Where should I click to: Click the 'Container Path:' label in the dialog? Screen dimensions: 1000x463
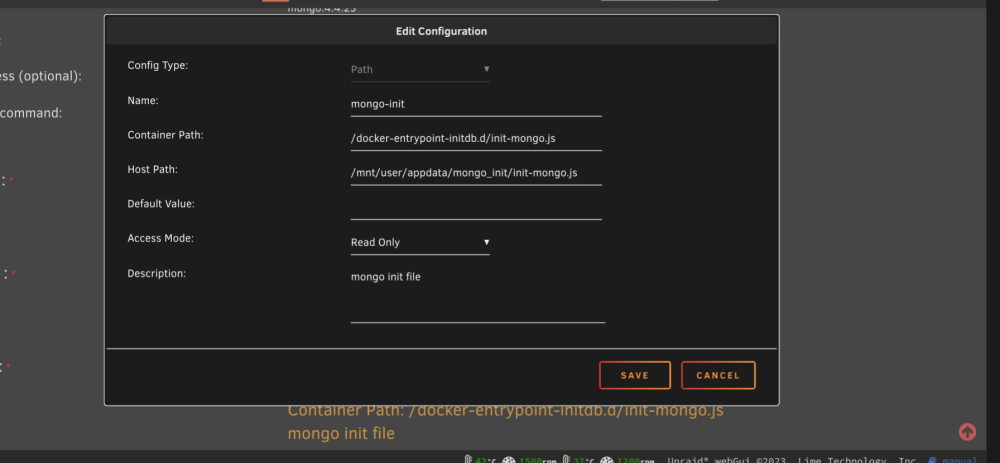[165, 135]
